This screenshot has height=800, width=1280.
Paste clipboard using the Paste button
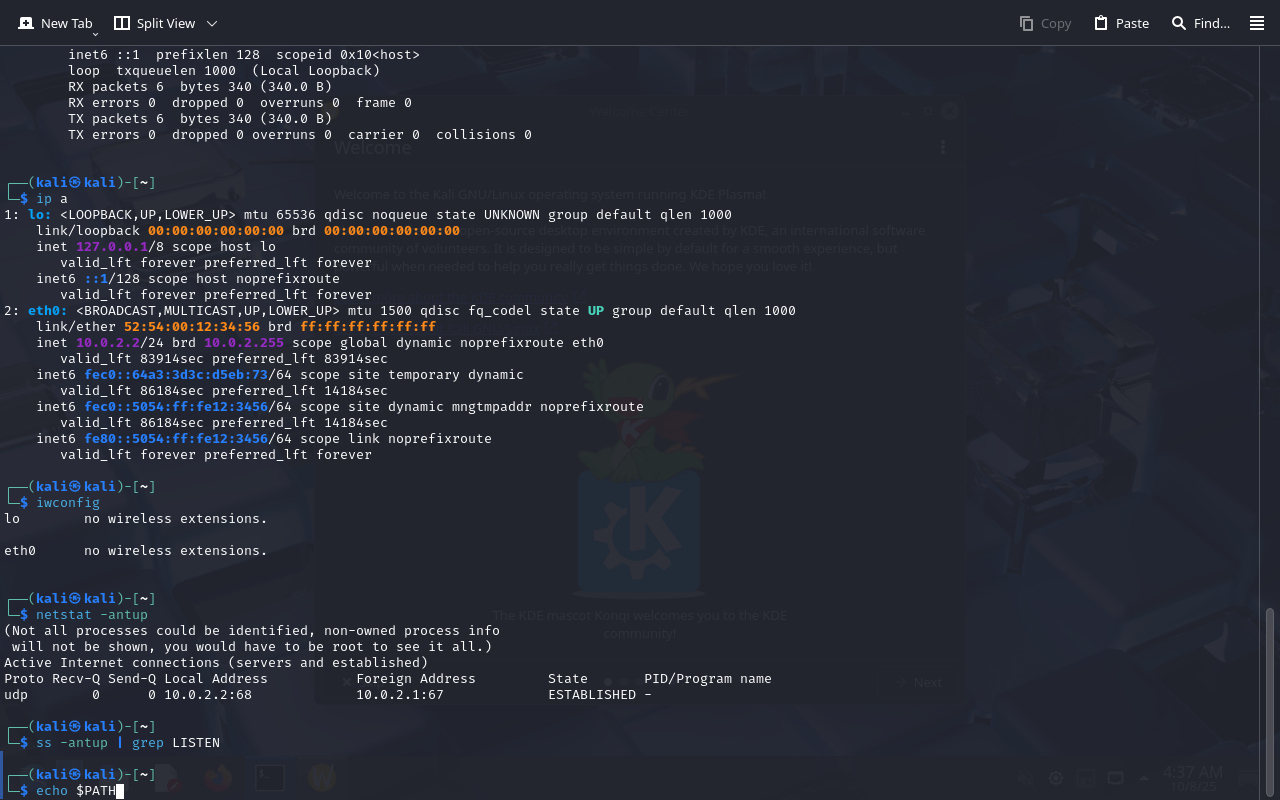tap(1121, 23)
